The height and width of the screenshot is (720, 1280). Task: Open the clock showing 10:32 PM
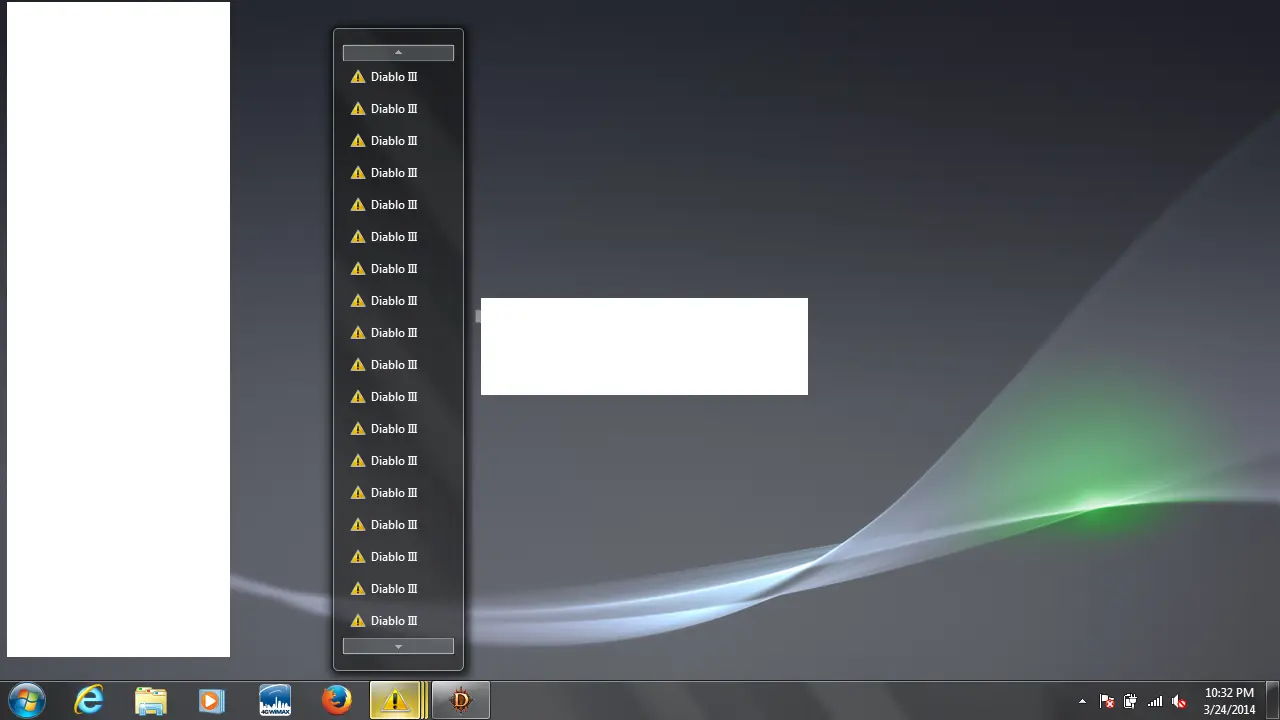1229,701
